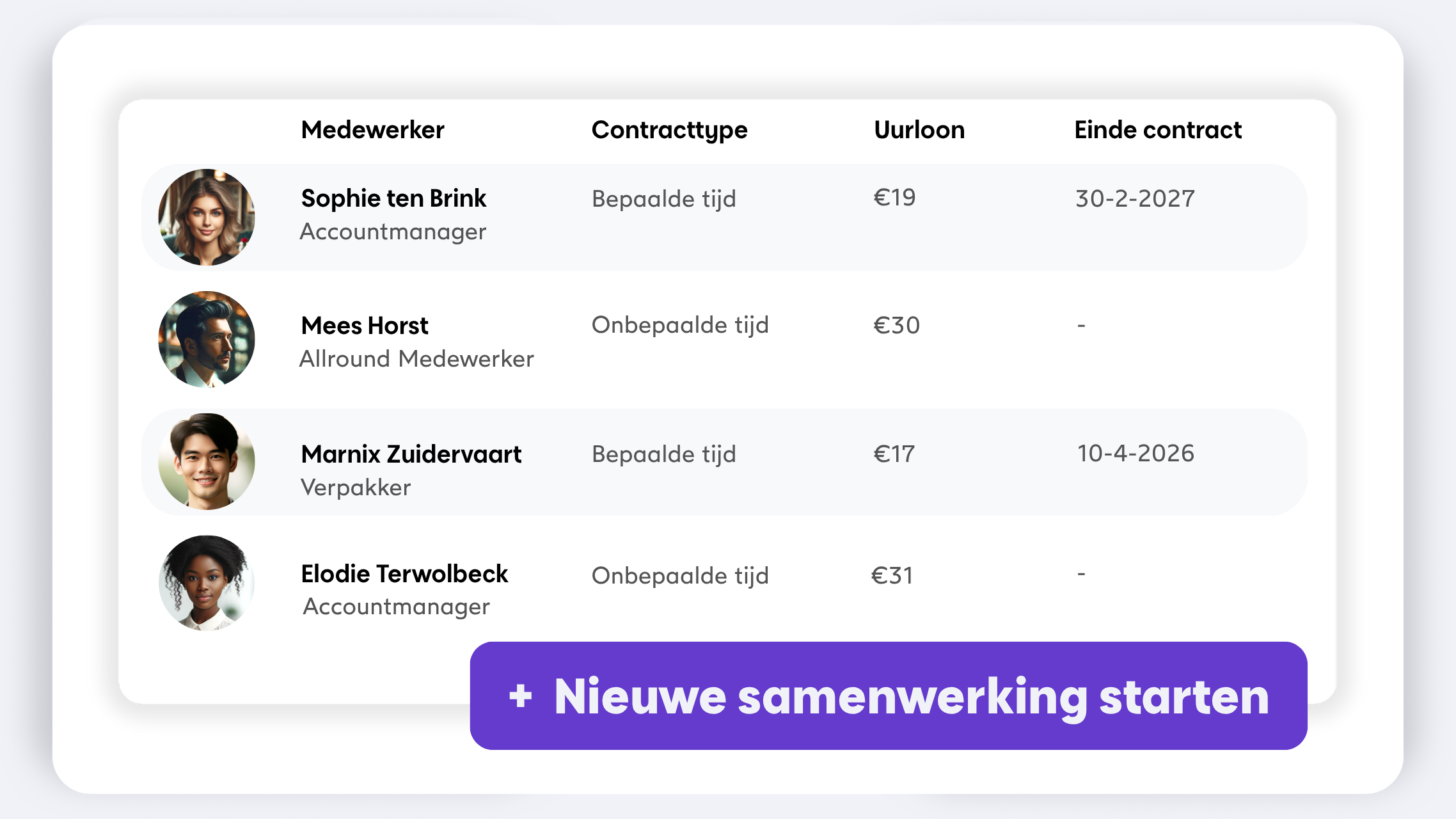Click Sophie ten Brink's profile photo
This screenshot has width=1456, height=819.
tap(207, 217)
